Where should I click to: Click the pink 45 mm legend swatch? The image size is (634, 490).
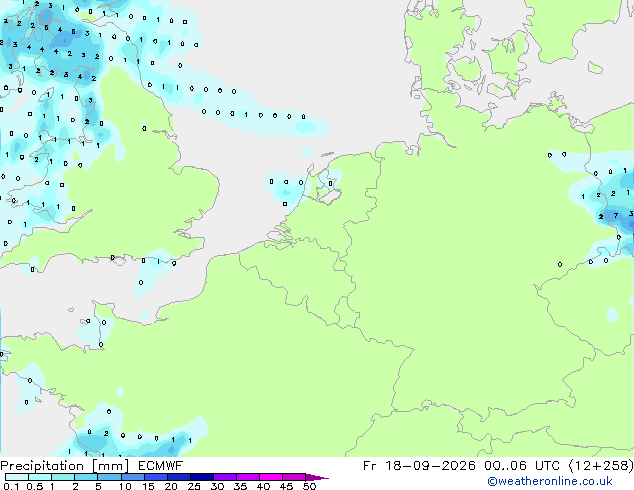click(294, 477)
